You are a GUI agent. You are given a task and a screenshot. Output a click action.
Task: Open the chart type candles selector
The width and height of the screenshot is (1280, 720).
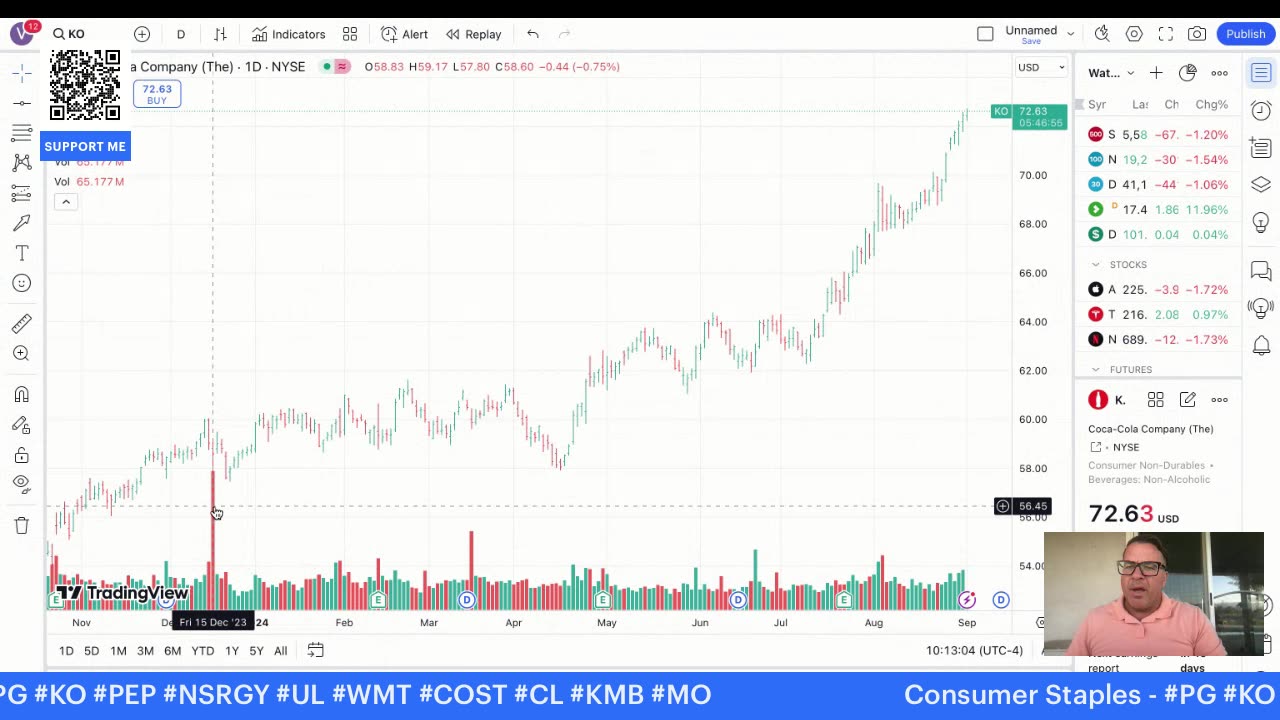(220, 34)
